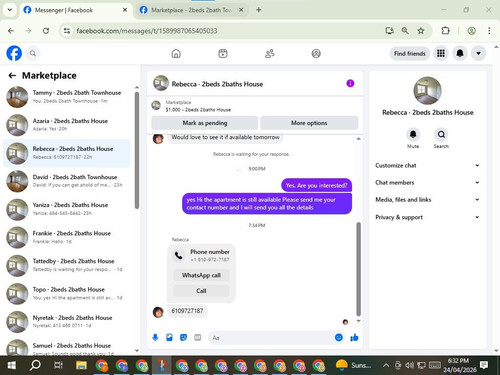500x375 pixels.
Task: Open the Facebook search magnifier
Action: 33,53
